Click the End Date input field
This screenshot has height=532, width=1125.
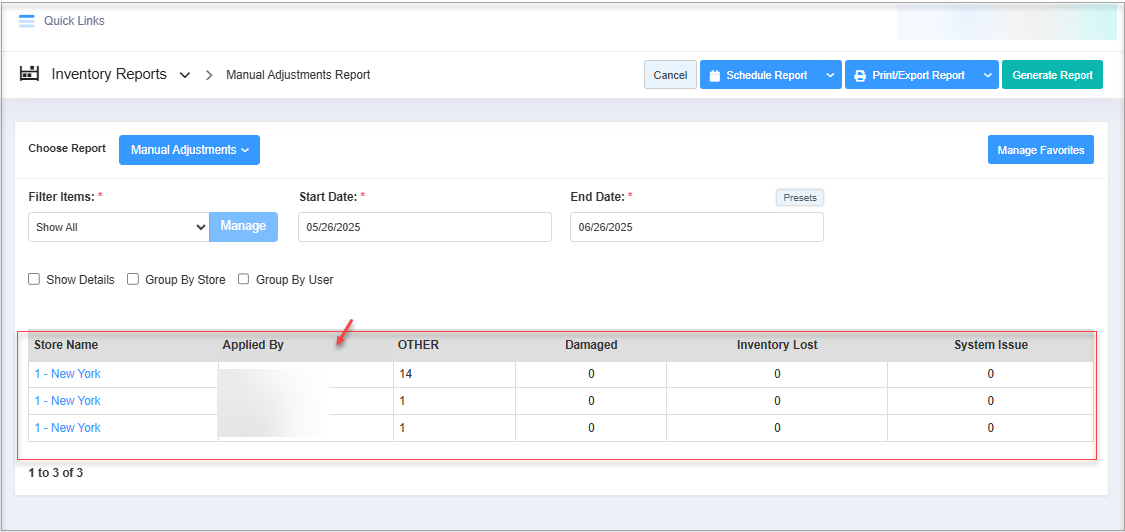696,227
